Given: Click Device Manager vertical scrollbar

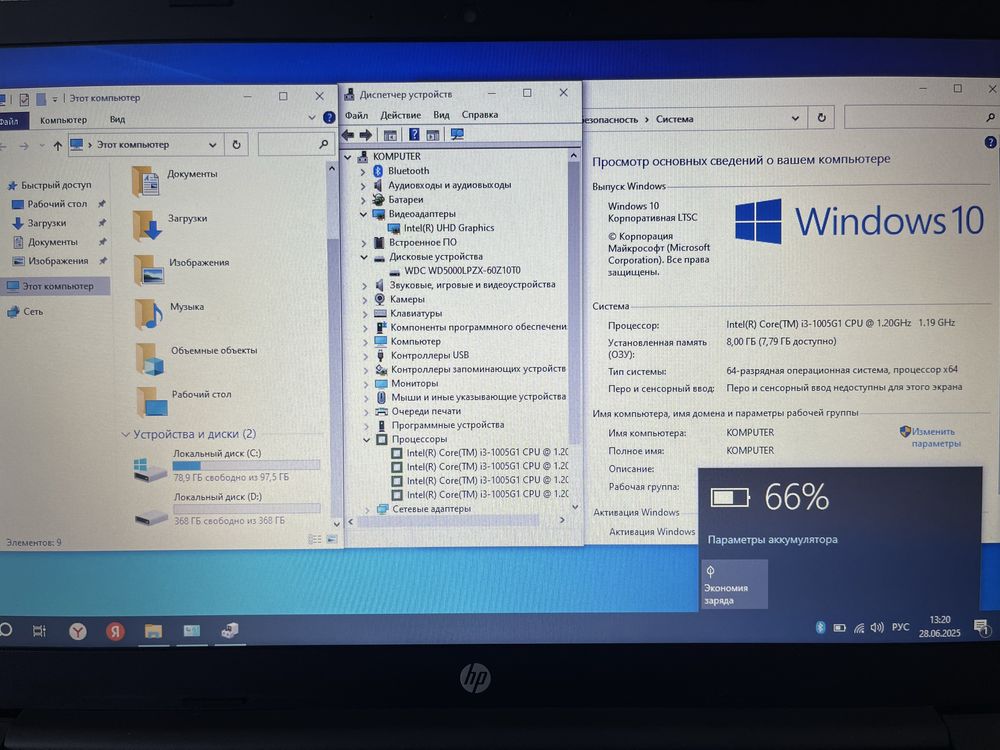Looking at the screenshot, I should [573, 303].
